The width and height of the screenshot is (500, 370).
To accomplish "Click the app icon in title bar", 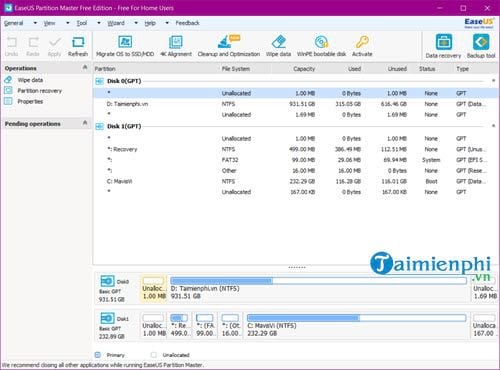I will coord(8,8).
